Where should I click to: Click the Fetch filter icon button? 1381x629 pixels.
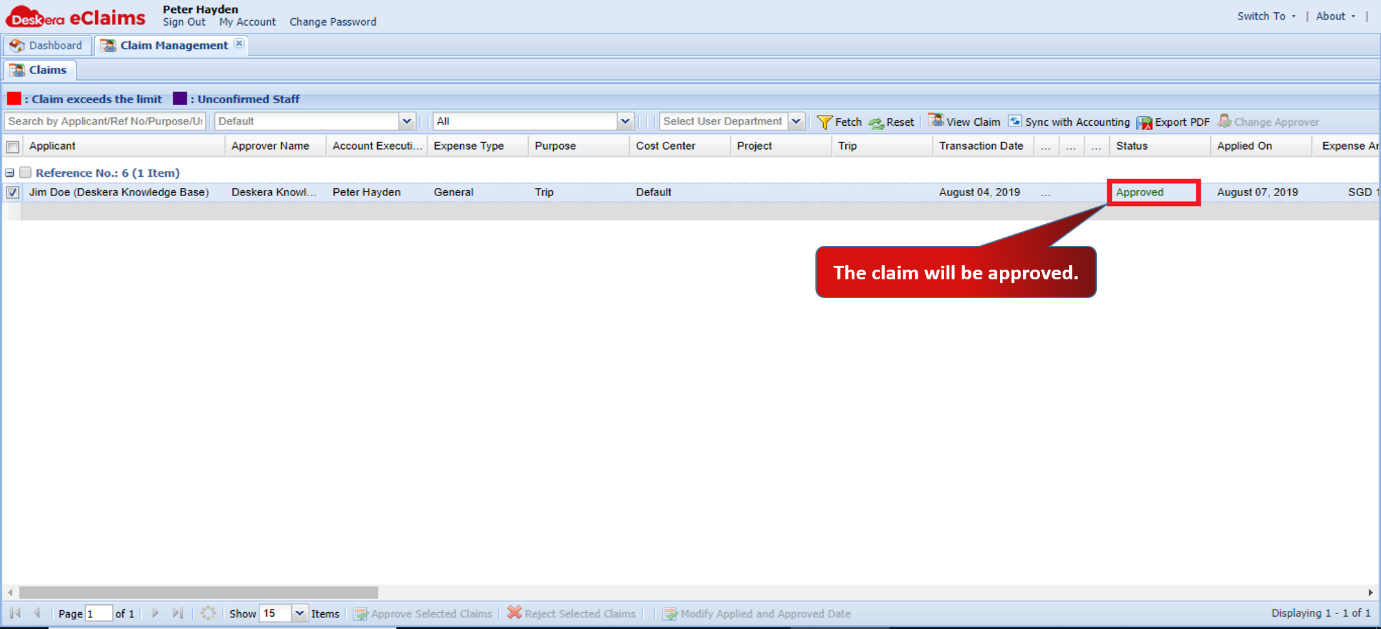point(839,122)
